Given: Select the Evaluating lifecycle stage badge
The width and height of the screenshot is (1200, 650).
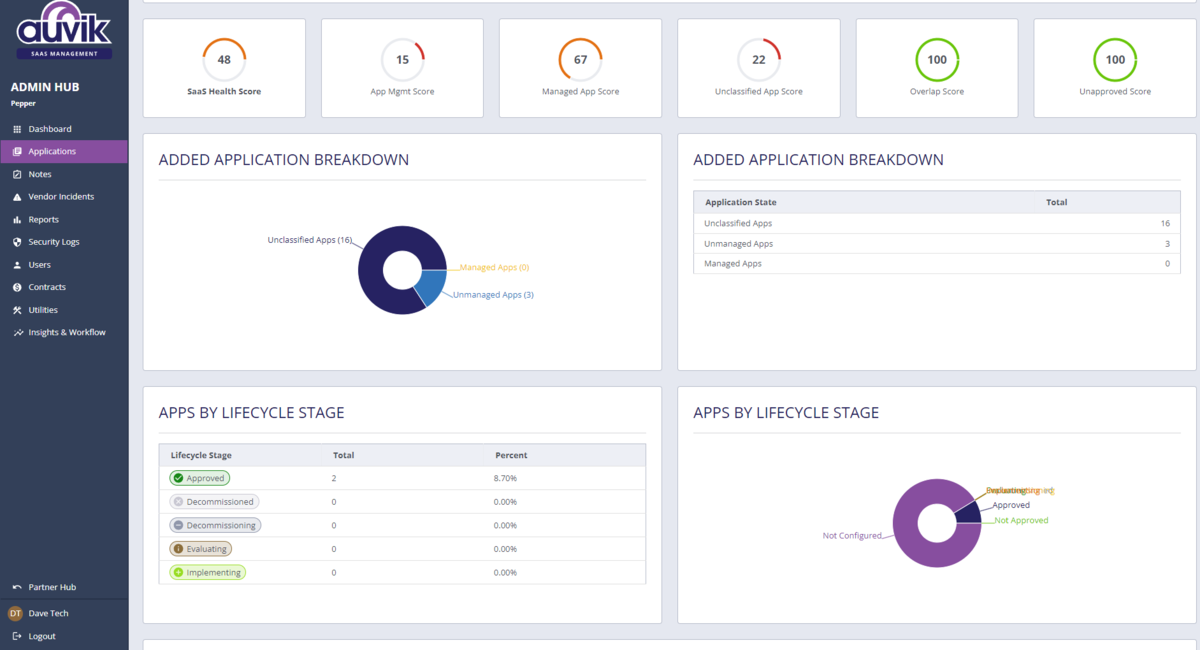Looking at the screenshot, I should coord(201,548).
